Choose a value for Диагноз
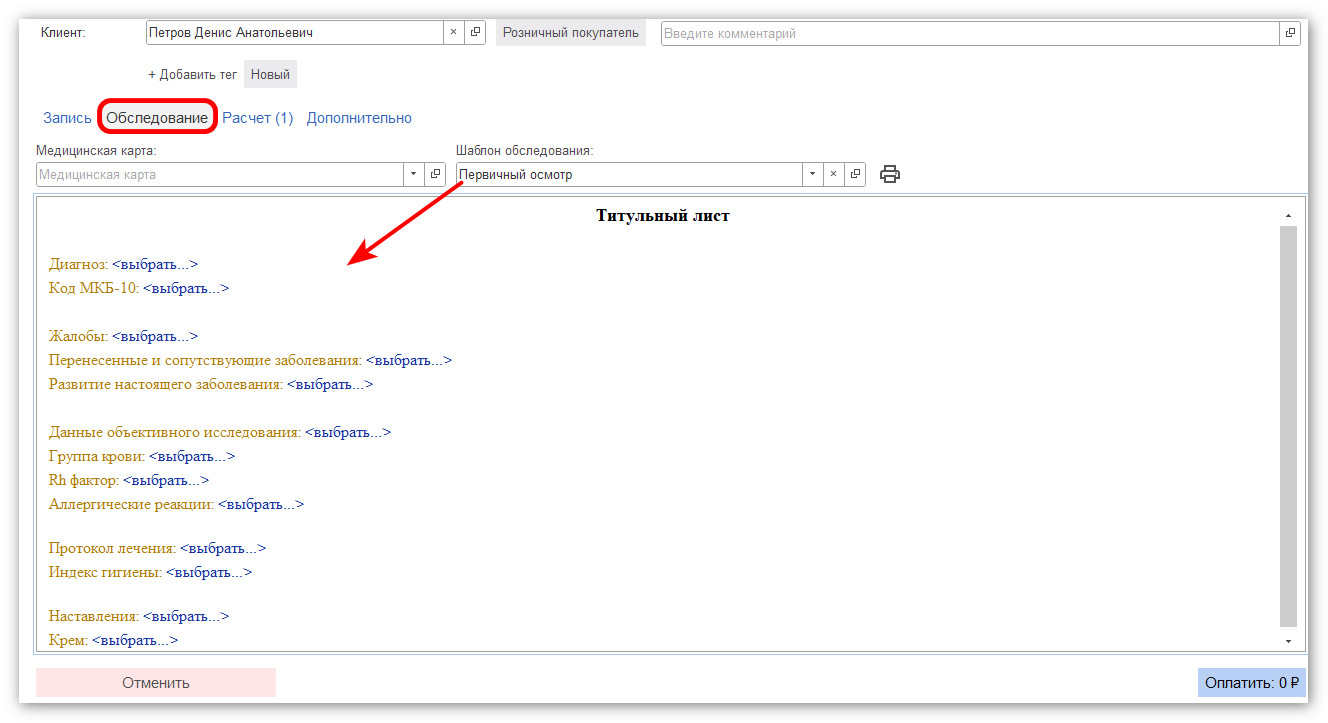The height and width of the screenshot is (723, 1328). pyautogui.click(x=155, y=265)
